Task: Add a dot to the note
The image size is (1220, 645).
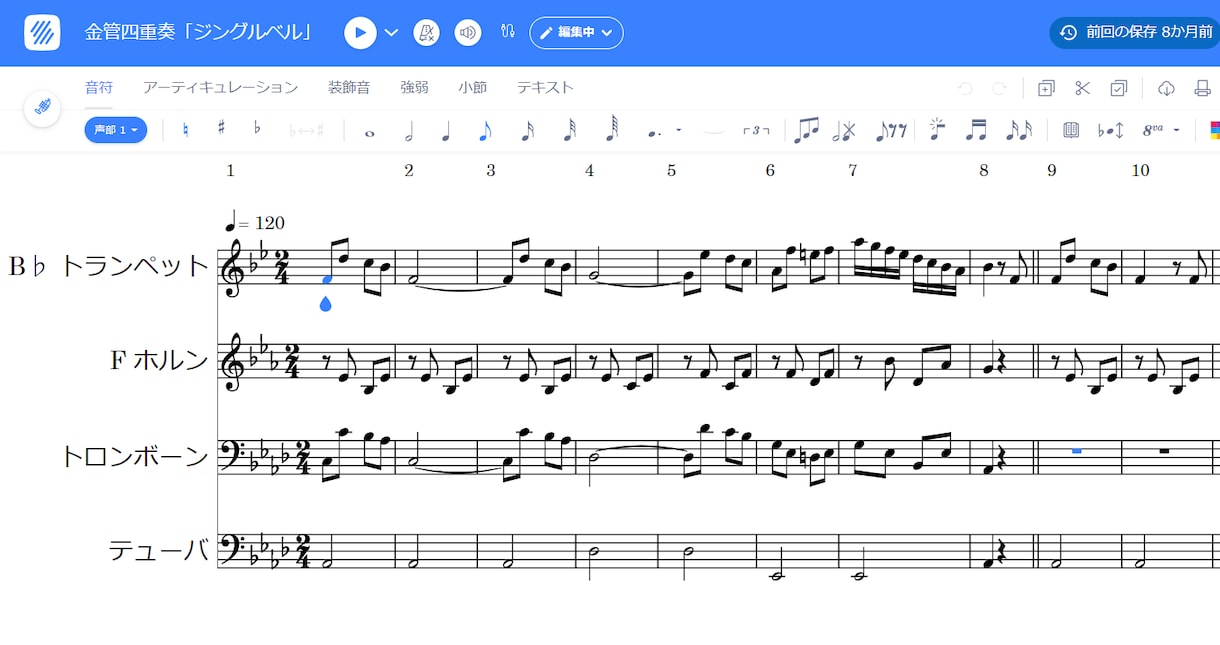Action: click(655, 131)
